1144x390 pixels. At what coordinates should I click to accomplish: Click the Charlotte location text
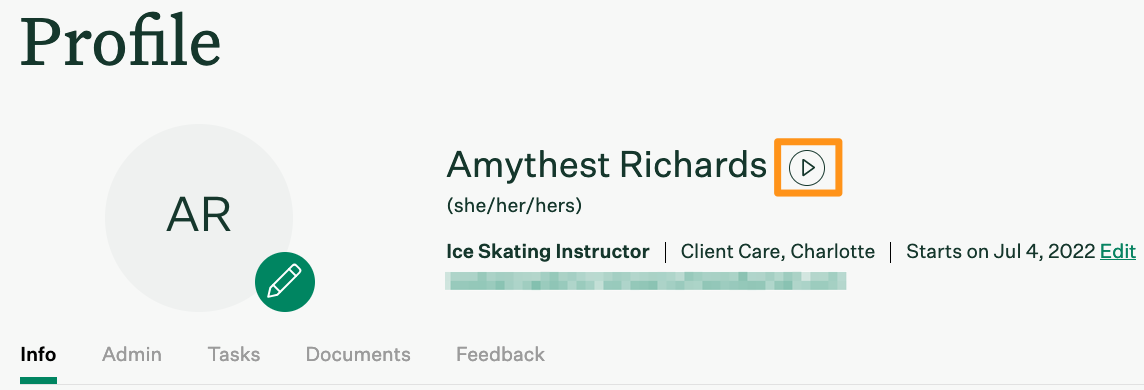(x=833, y=251)
